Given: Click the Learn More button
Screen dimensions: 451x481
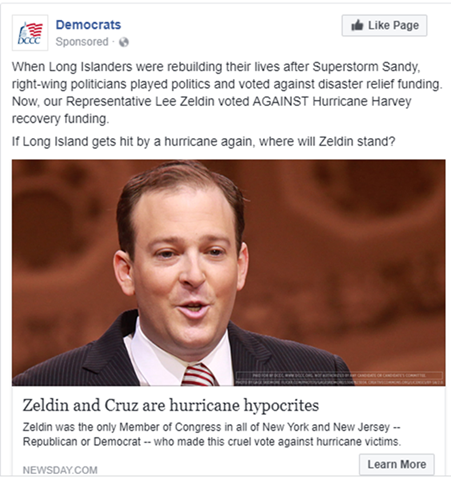Looking at the screenshot, I should [397, 464].
